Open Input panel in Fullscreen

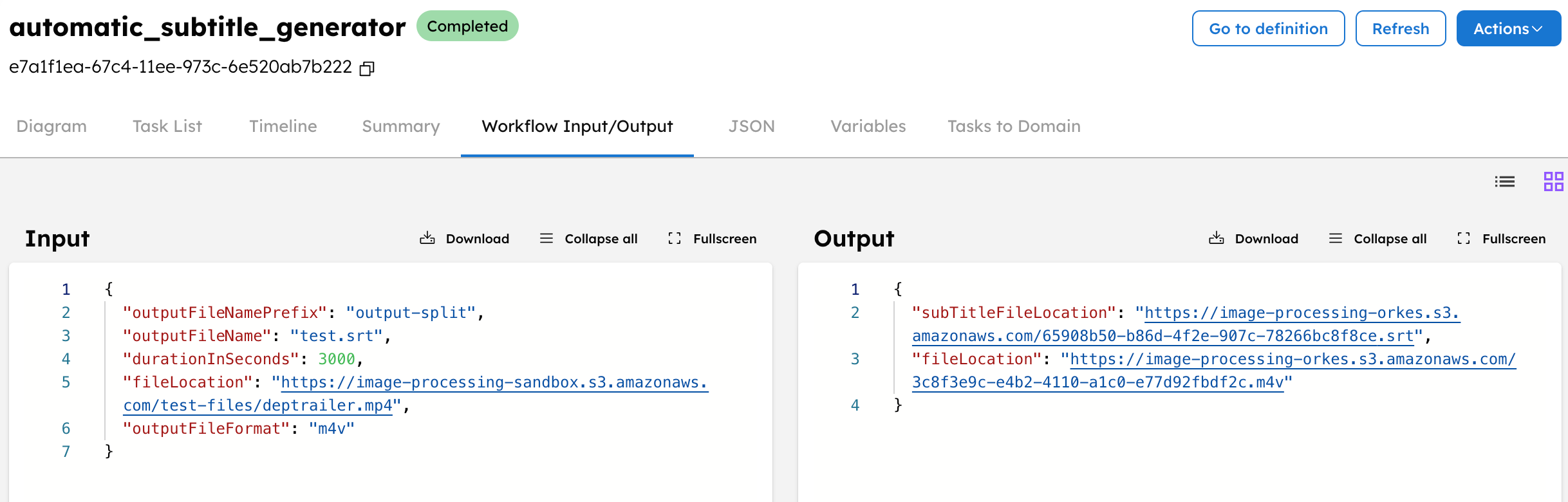pyautogui.click(x=712, y=239)
